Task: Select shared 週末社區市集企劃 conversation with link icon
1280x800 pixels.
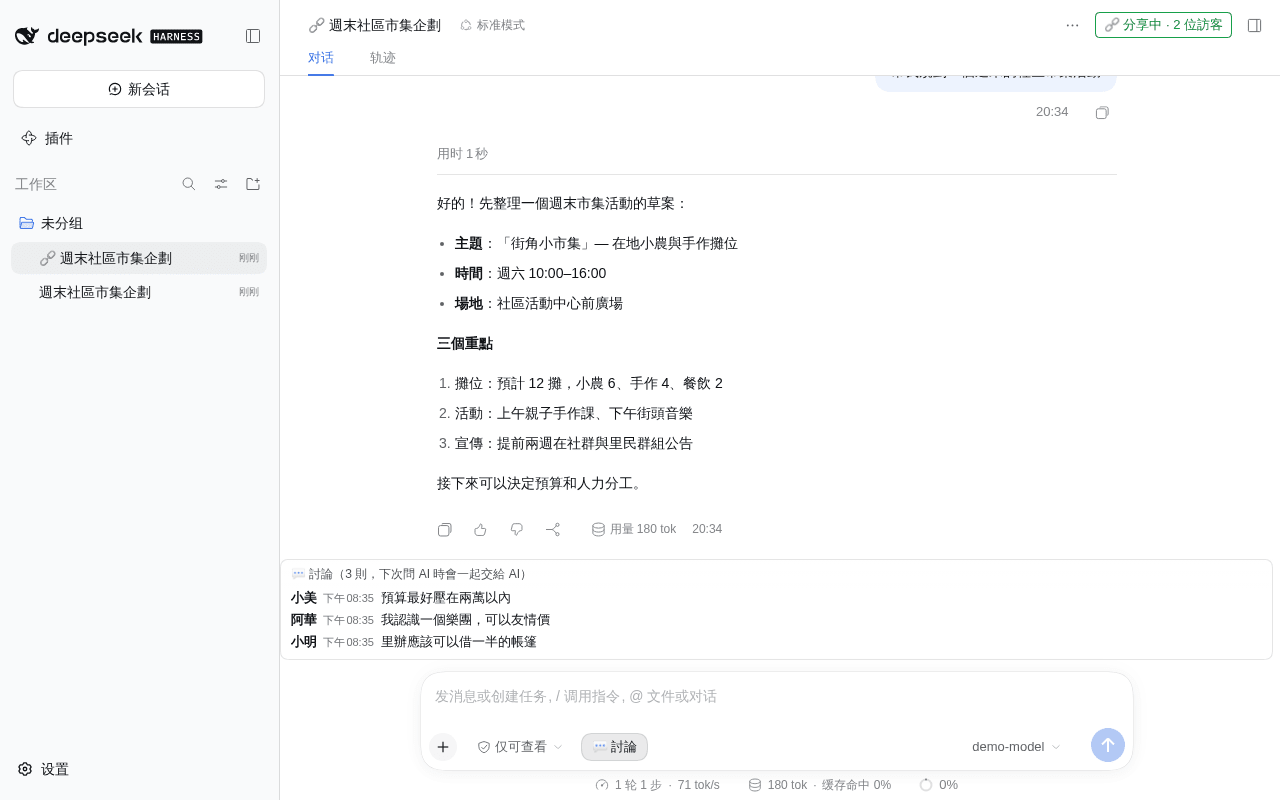Action: (x=139, y=258)
